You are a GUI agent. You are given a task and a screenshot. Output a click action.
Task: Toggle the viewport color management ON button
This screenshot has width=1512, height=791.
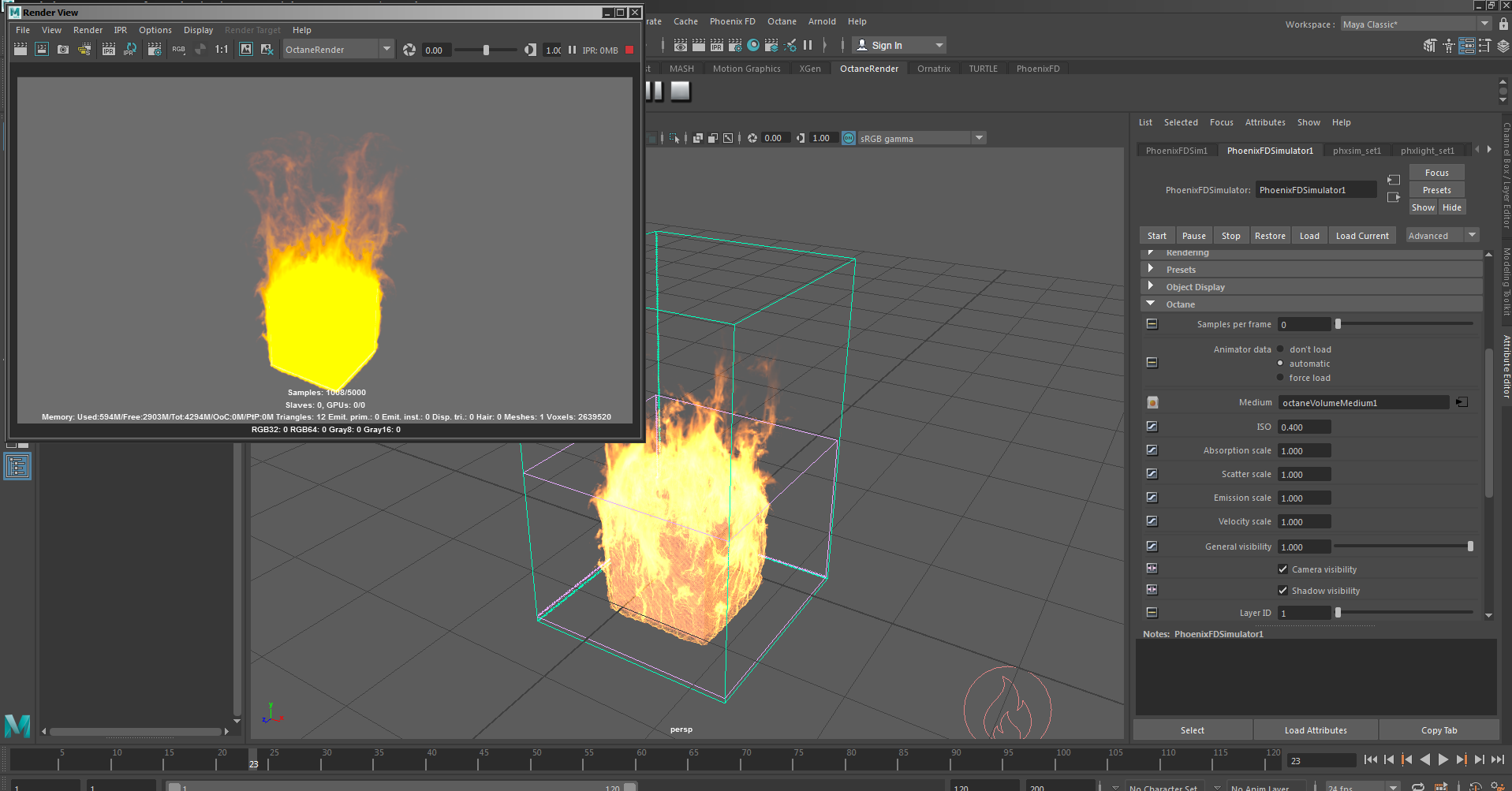pyautogui.click(x=849, y=138)
